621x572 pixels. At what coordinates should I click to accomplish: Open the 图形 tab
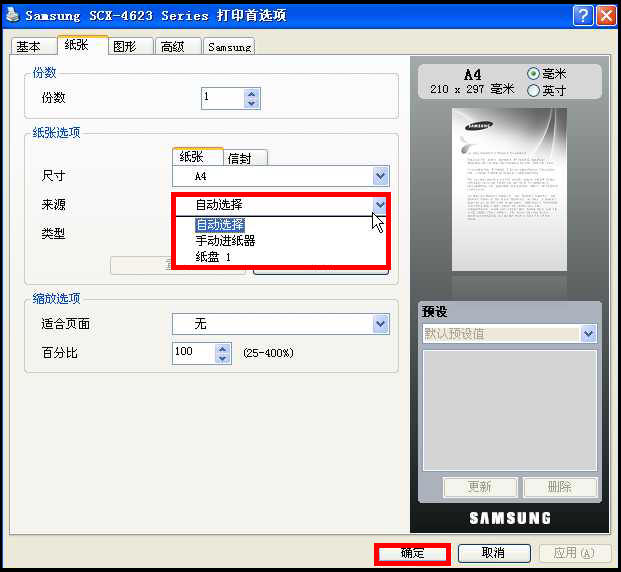(130, 46)
